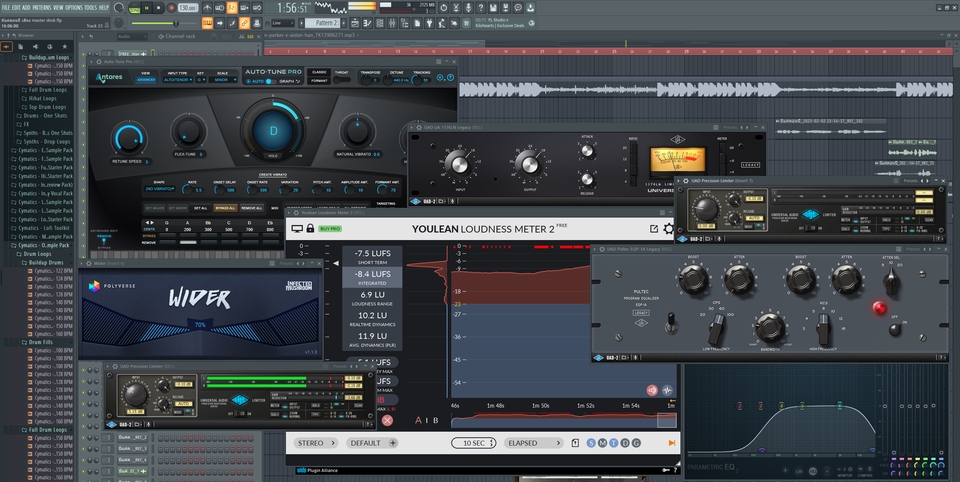Open the PATTERNS menu
The height and width of the screenshot is (482, 960).
[42, 7]
